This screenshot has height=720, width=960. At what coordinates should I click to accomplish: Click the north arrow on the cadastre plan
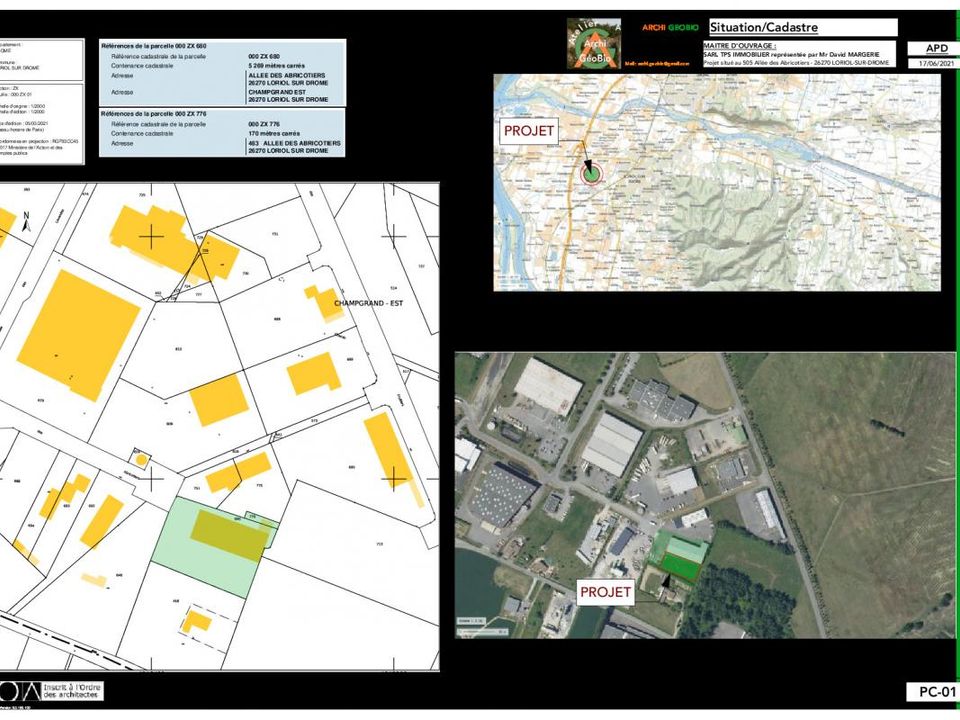26,222
